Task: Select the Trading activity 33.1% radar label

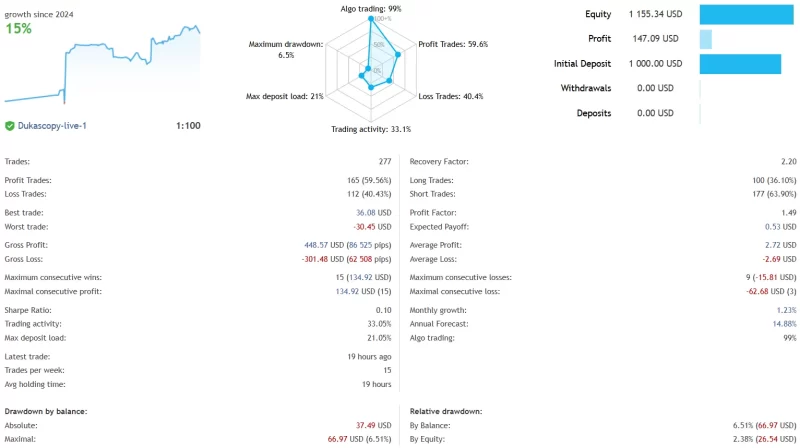Action: tap(371, 129)
